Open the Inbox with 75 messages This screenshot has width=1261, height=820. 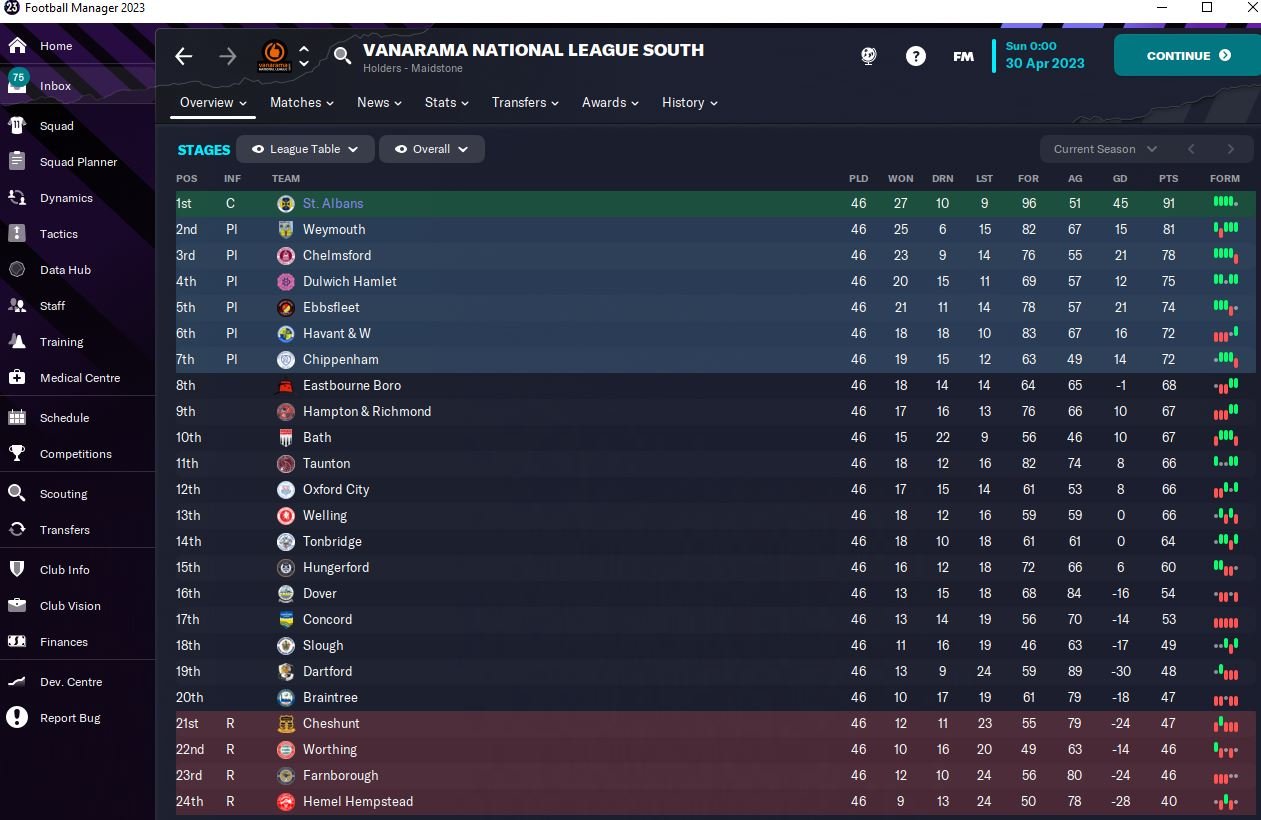55,86
